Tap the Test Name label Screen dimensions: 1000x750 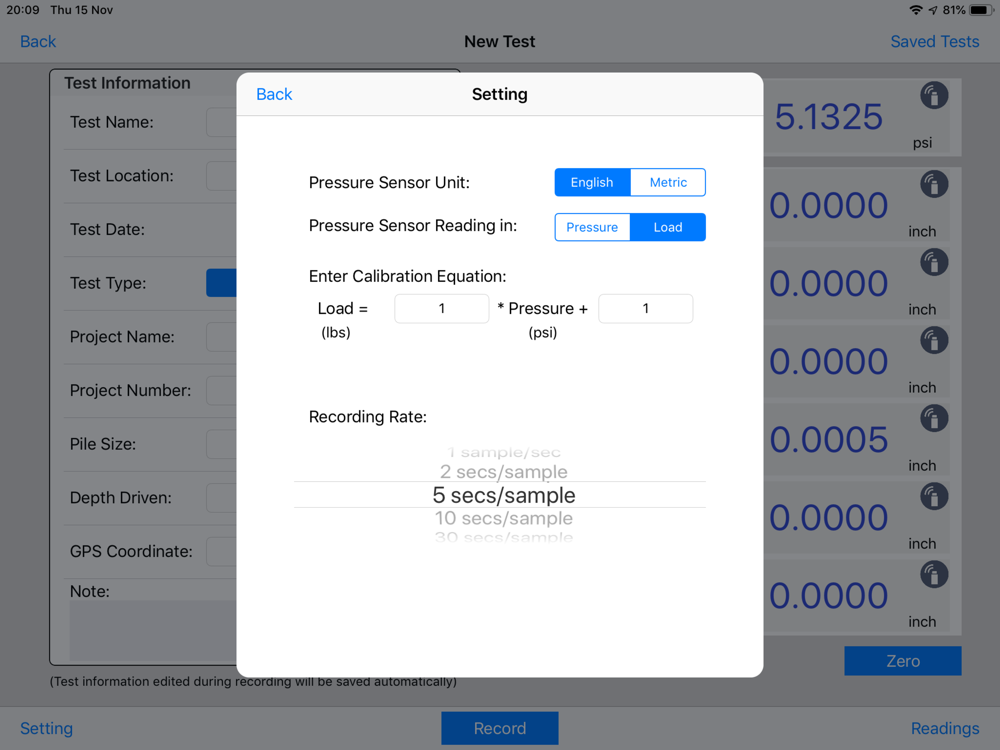coord(112,122)
